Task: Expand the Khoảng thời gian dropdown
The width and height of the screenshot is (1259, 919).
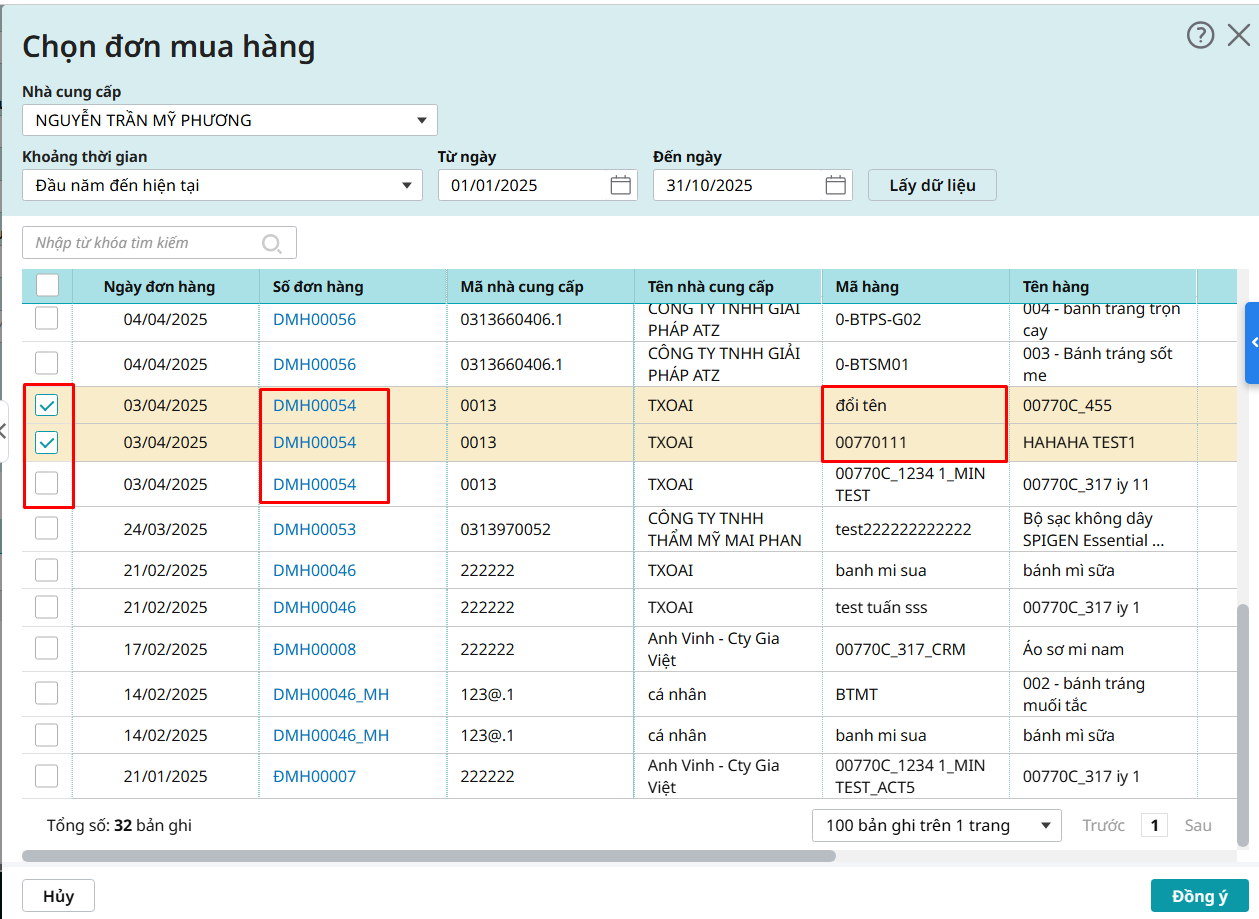Action: [222, 185]
